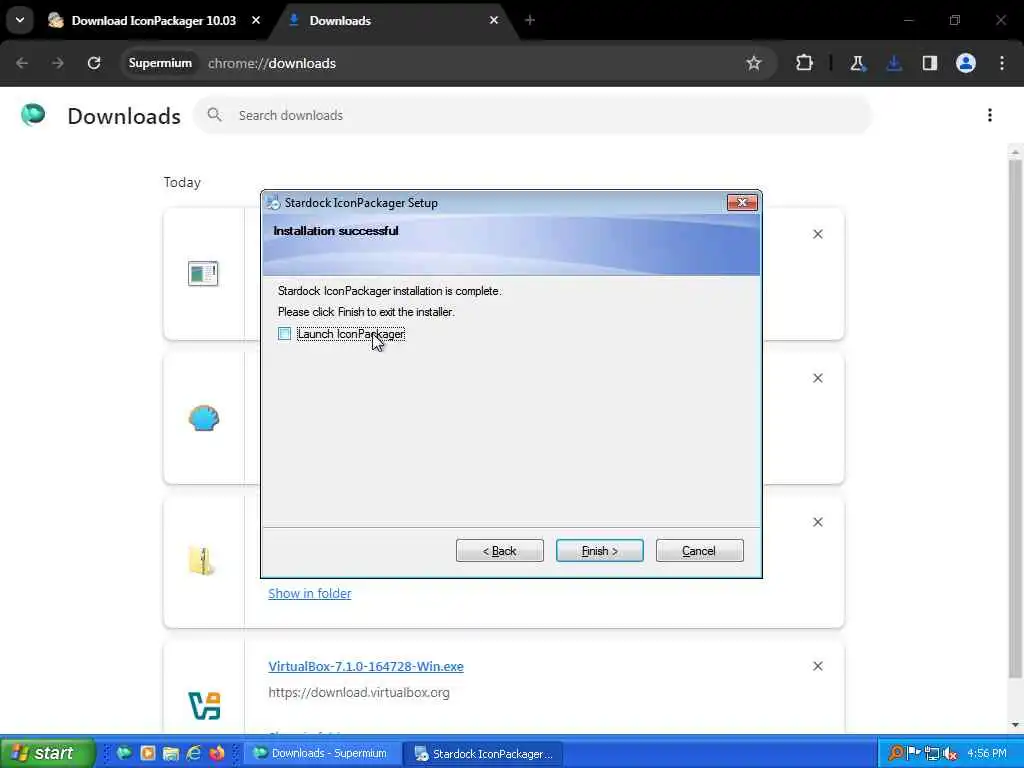Click the zip folder file icon
1024x768 pixels.
(x=202, y=561)
